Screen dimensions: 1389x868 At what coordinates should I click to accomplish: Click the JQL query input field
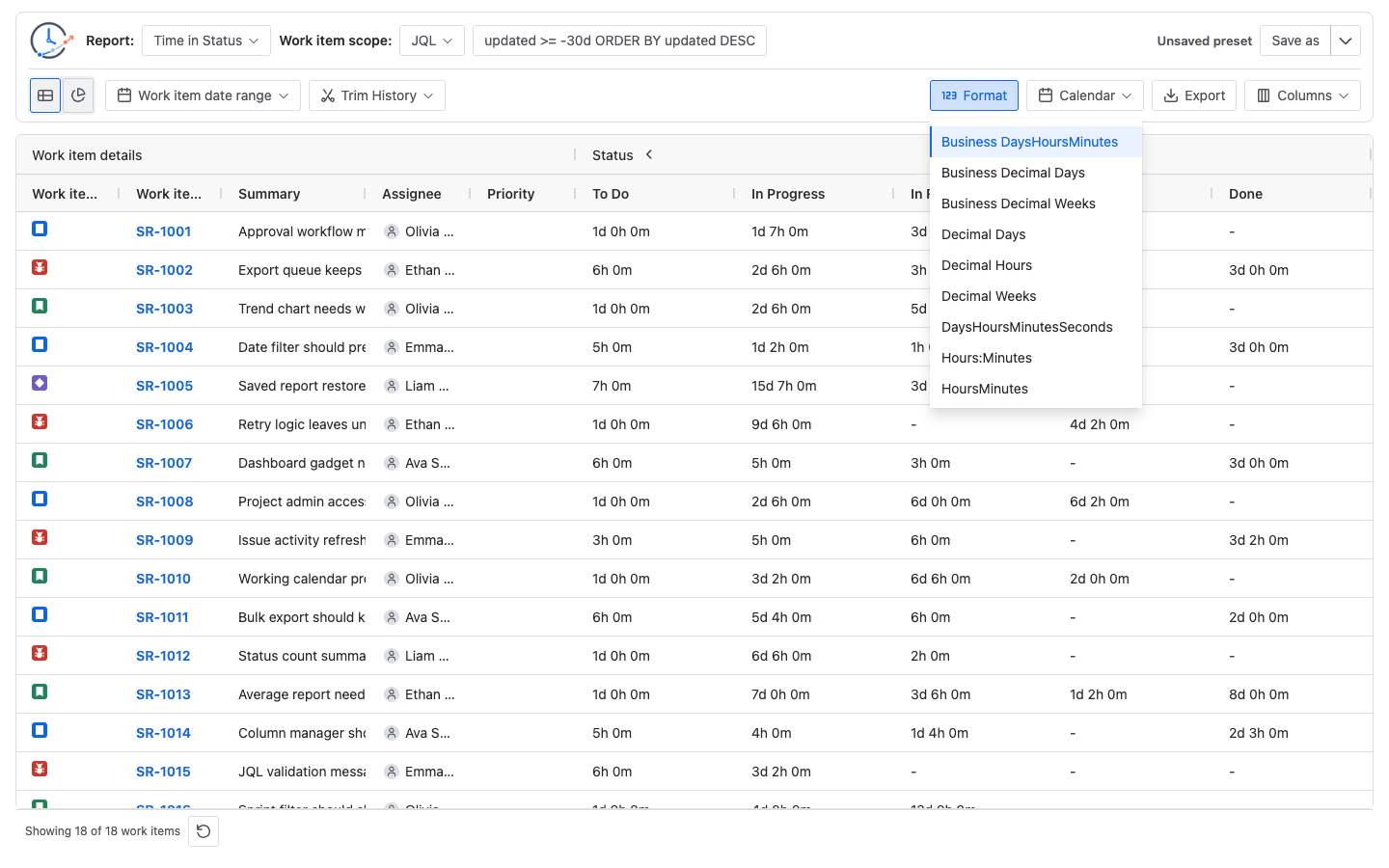[x=619, y=41]
